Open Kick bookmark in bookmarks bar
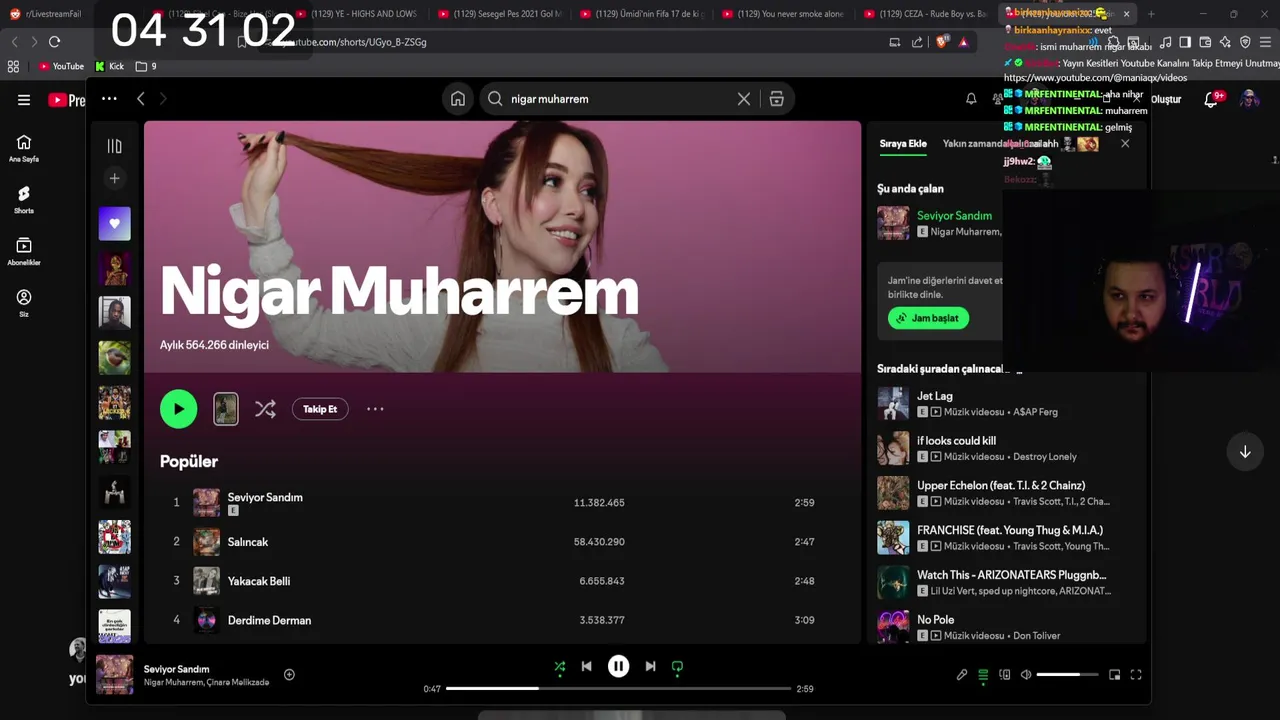The height and width of the screenshot is (720, 1280). [x=110, y=66]
